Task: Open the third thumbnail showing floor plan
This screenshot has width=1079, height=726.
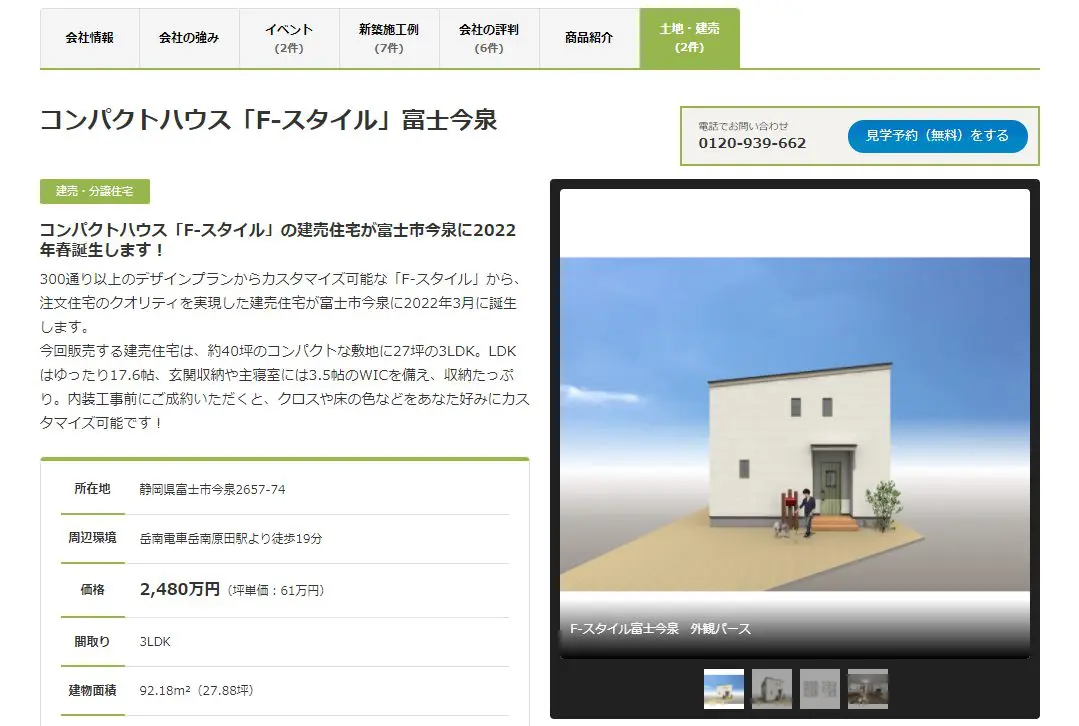Action: pos(820,689)
